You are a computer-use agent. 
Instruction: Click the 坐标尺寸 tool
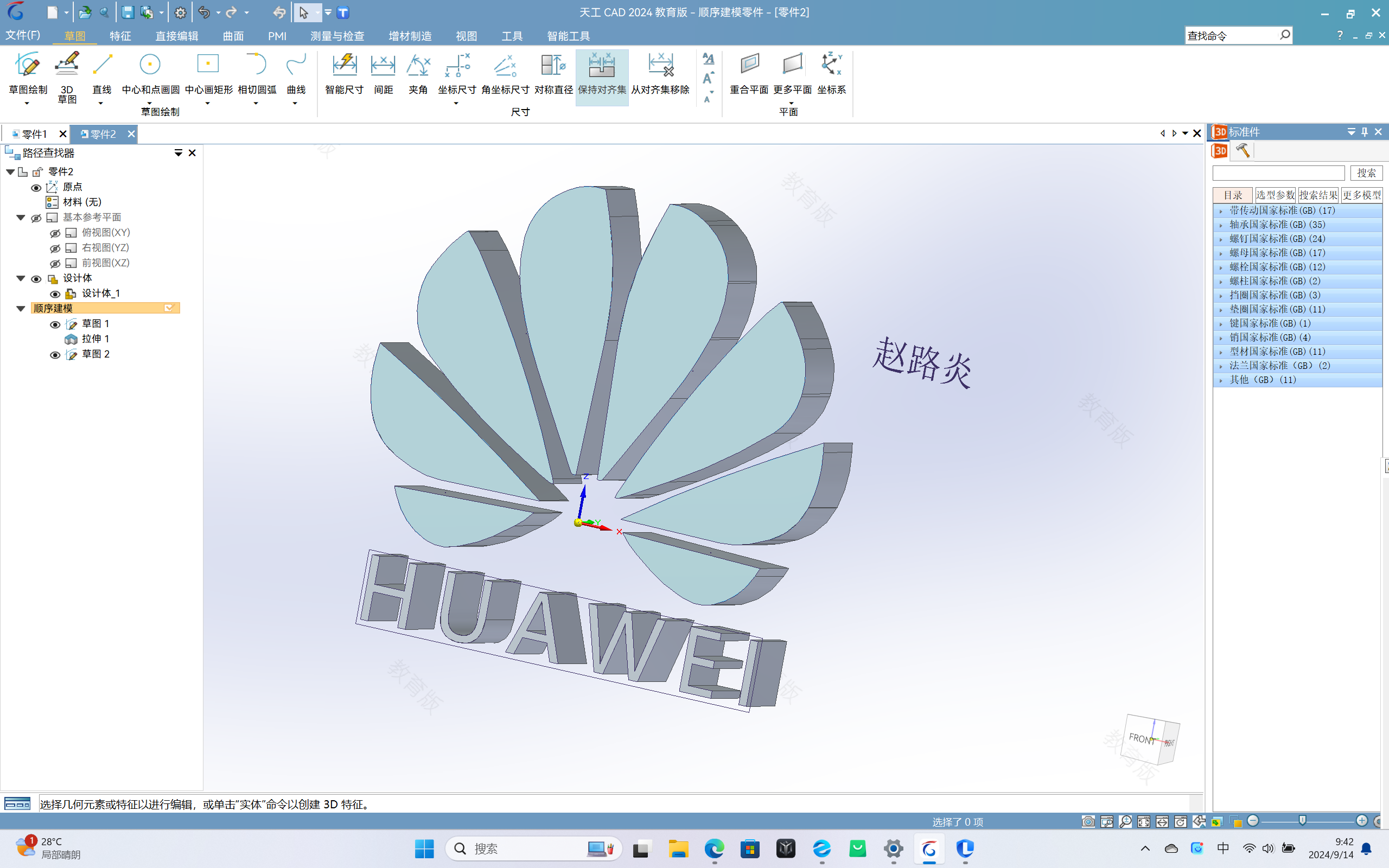[x=457, y=73]
